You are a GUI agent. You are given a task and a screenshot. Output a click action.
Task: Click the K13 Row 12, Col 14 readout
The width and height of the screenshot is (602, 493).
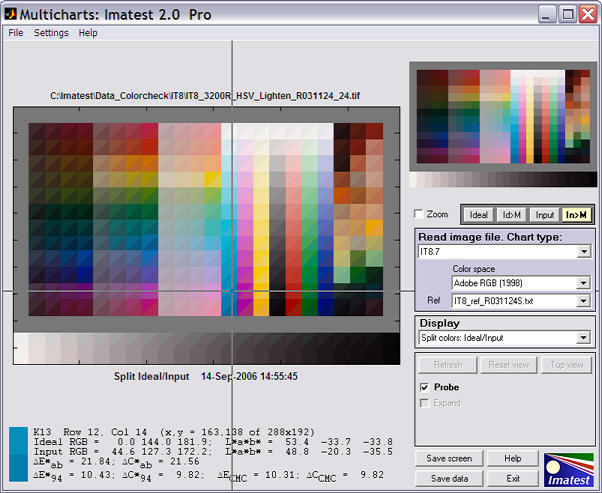click(x=174, y=432)
